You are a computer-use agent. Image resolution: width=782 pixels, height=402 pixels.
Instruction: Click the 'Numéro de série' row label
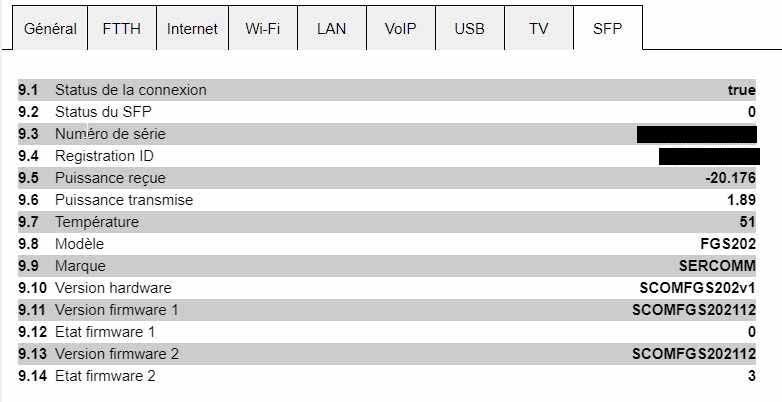coord(110,134)
